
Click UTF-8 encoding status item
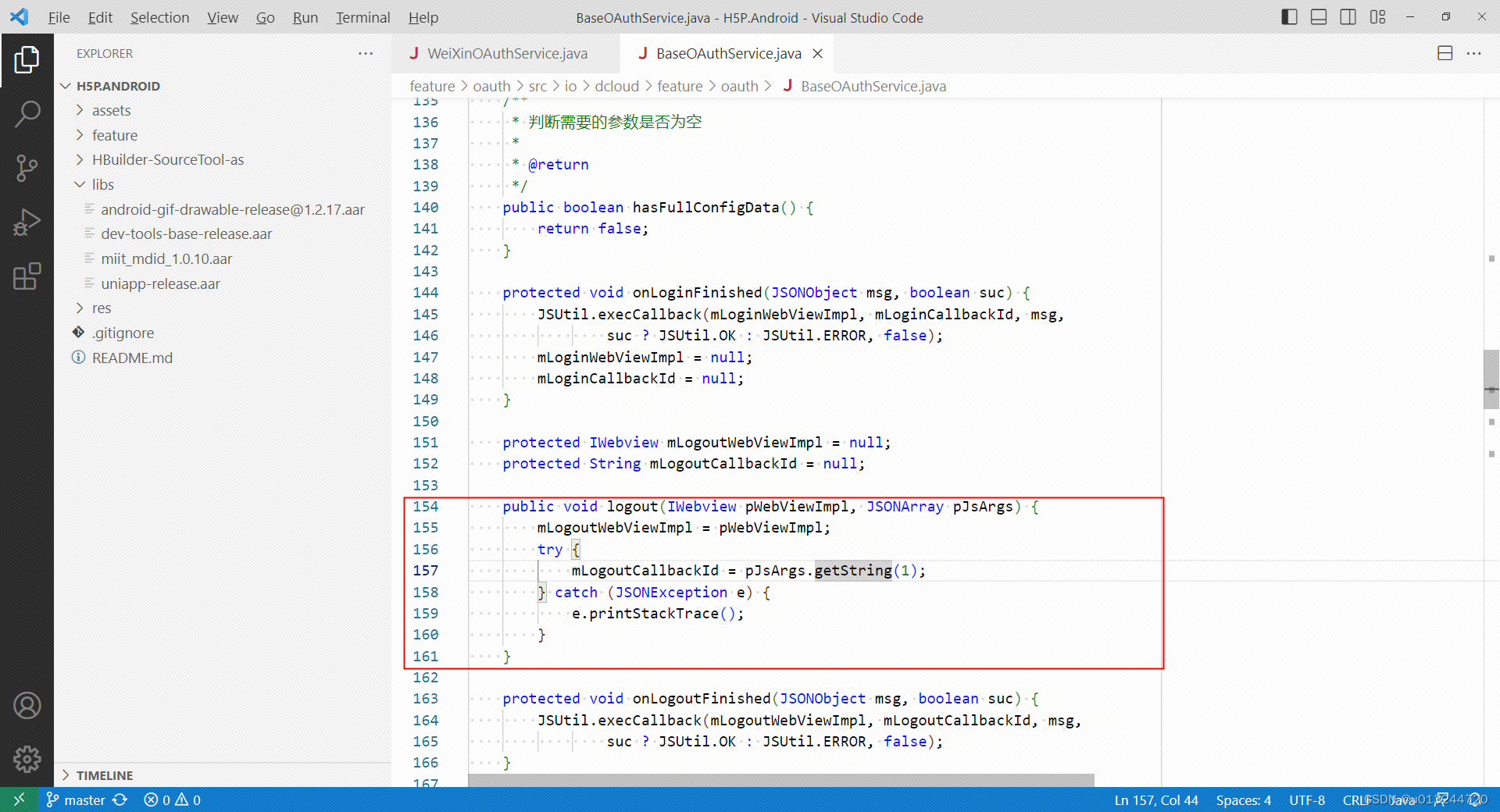(x=1307, y=800)
